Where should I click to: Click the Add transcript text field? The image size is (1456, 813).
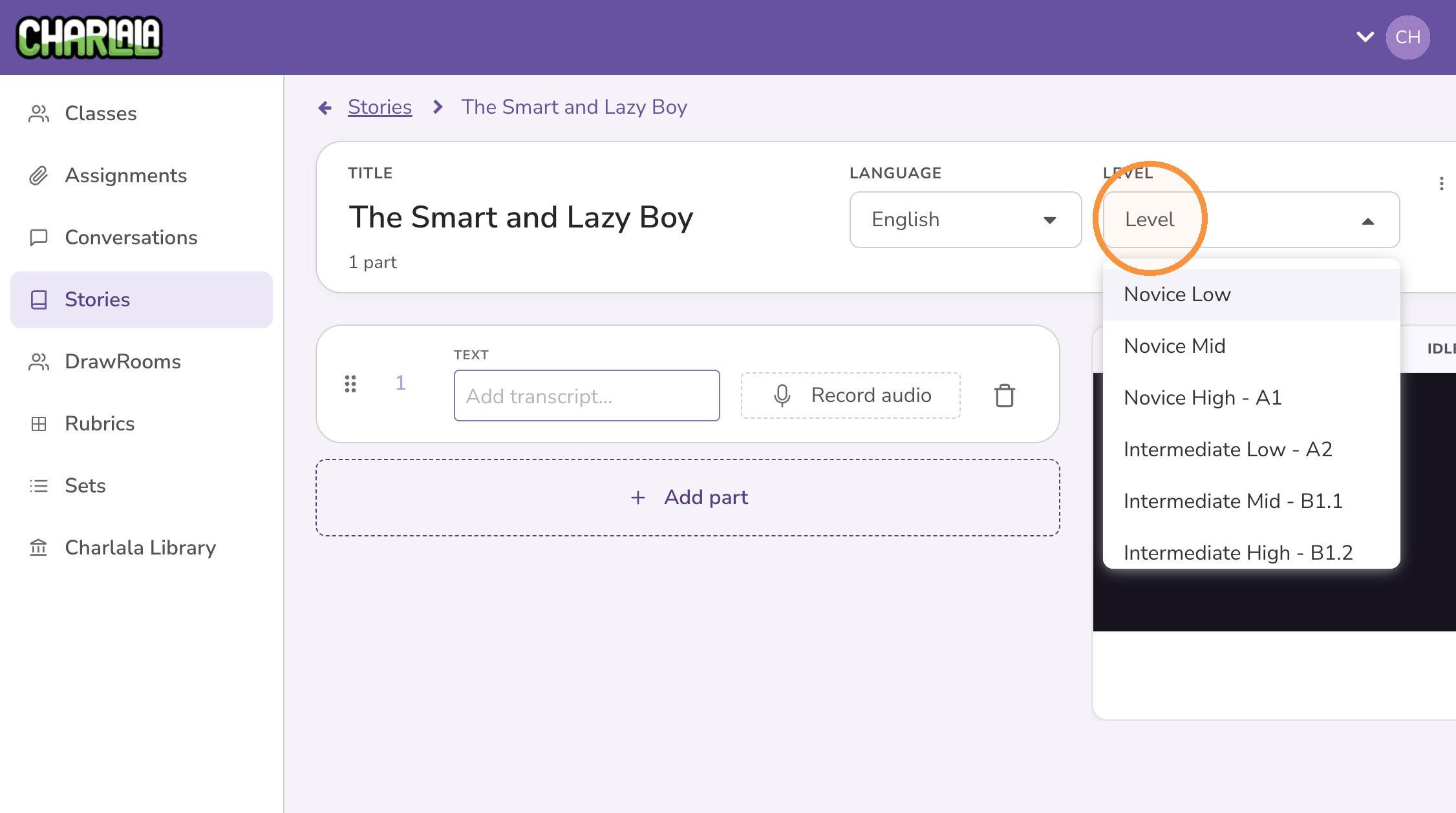coord(586,396)
